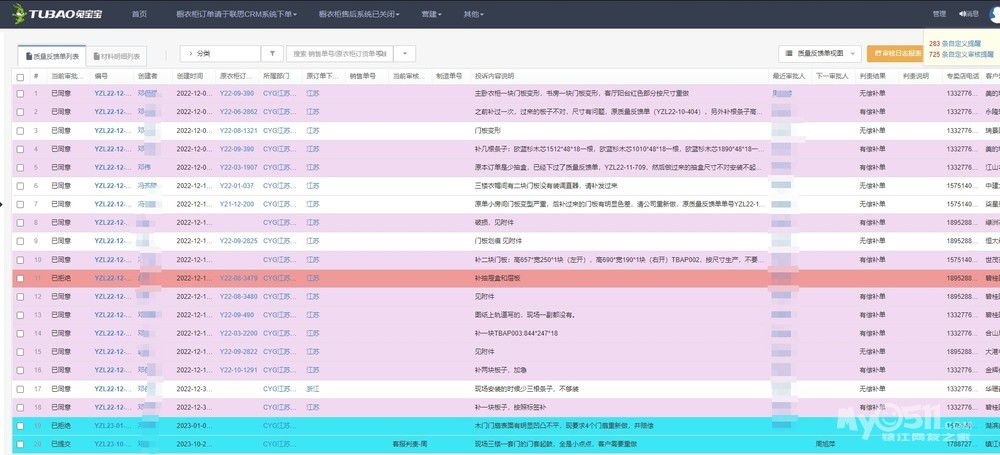Image resolution: width=1000 pixels, height=455 pixels.
Task: Open the 质量反馈单视图 view dropdown
Action: pos(819,54)
